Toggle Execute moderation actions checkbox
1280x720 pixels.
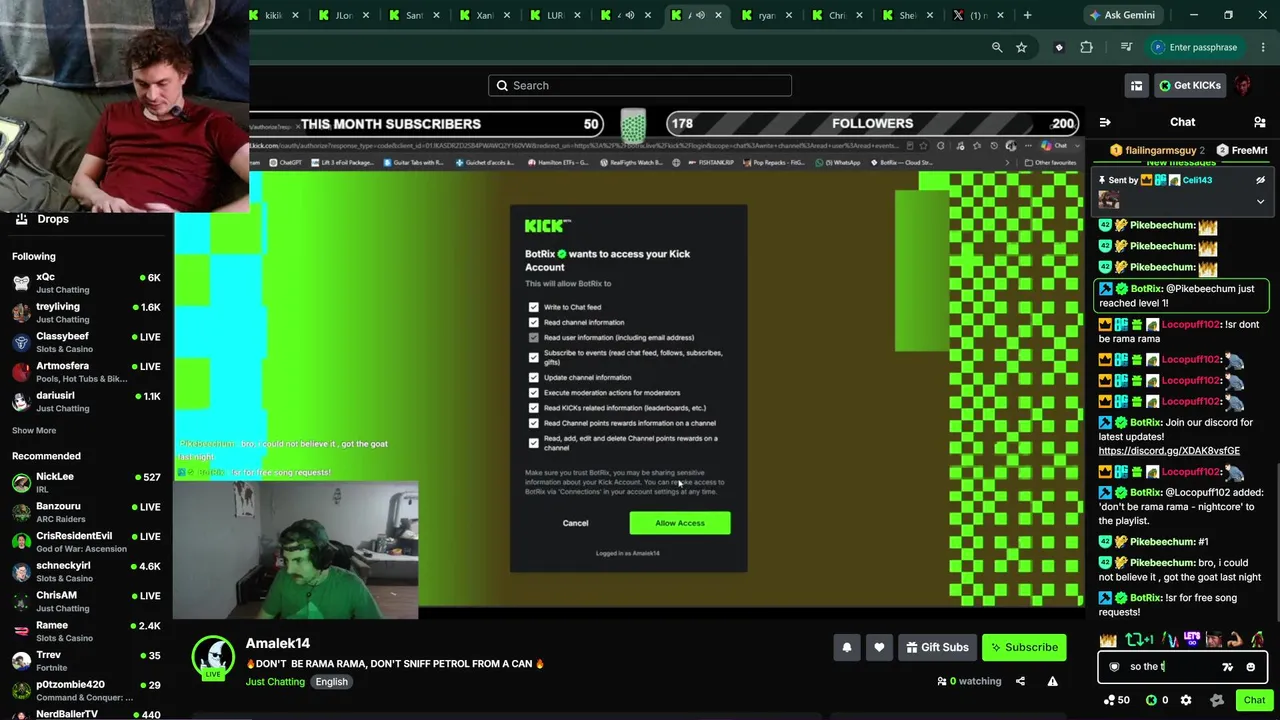click(x=534, y=392)
